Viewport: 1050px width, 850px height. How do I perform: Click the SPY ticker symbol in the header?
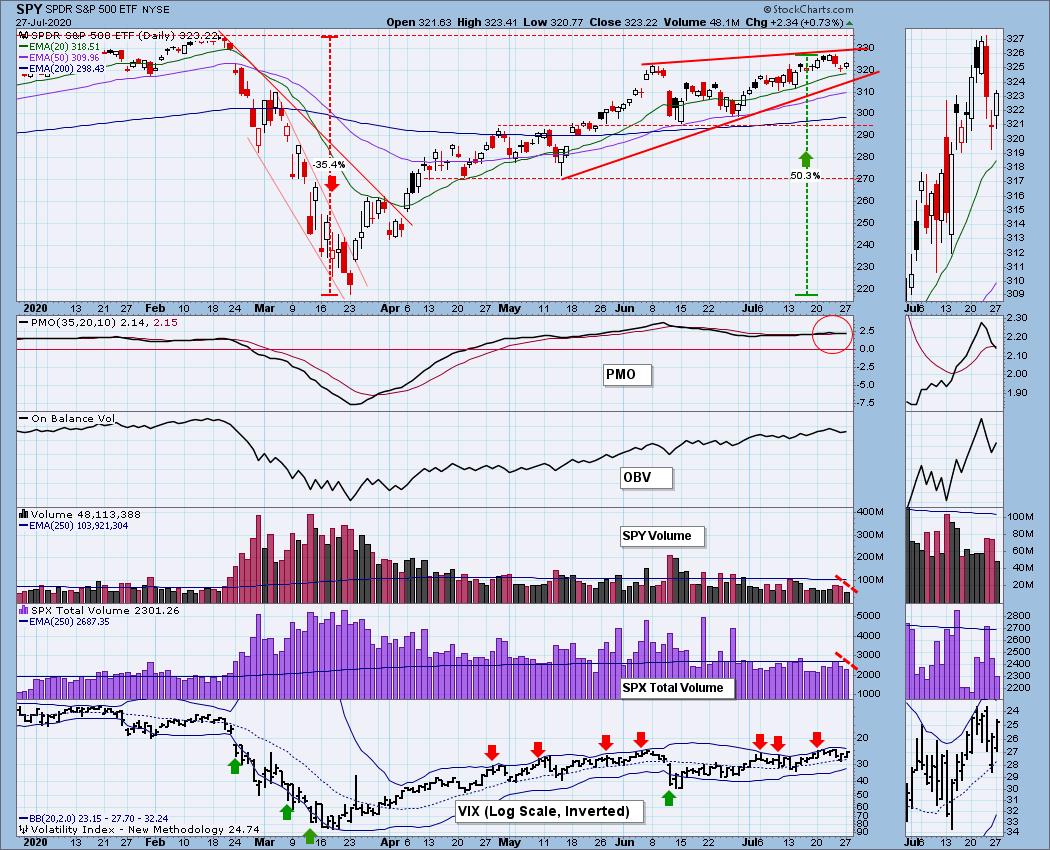29,9
